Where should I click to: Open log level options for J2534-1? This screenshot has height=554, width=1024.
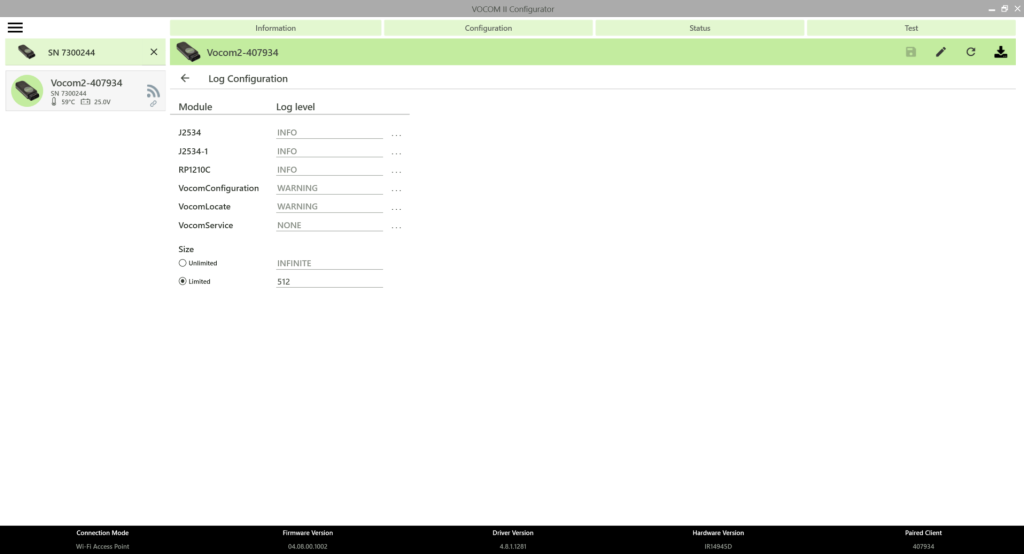coord(396,152)
